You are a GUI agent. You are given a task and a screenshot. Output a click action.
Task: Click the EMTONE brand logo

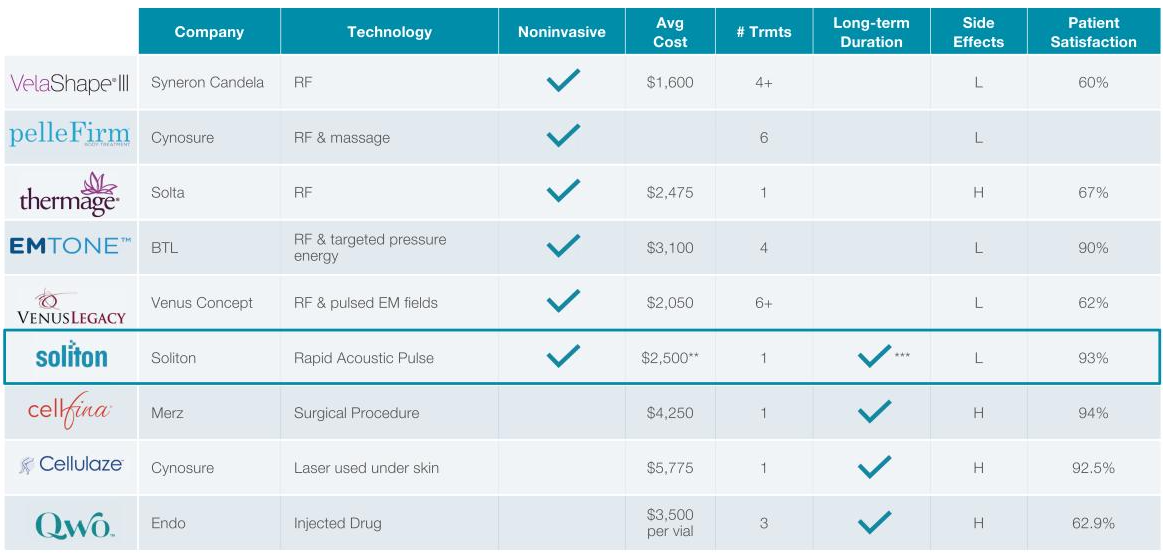70,246
